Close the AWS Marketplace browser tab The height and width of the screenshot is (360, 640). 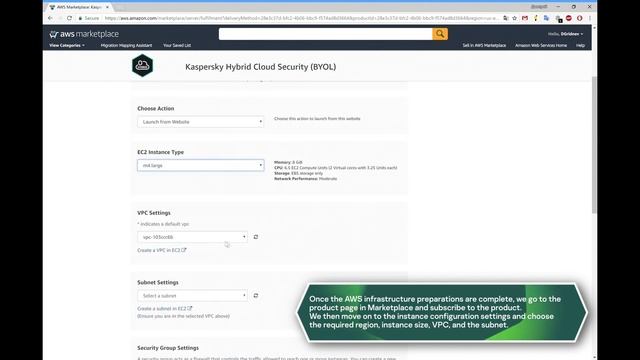click(x=107, y=7)
